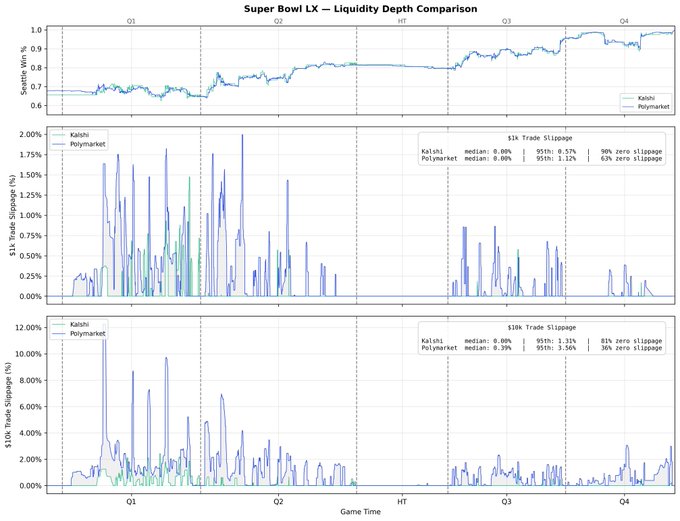Image resolution: width=680 pixels, height=521 pixels.
Task: Click the Q2 label on the bottom axis
Action: (x=278, y=500)
